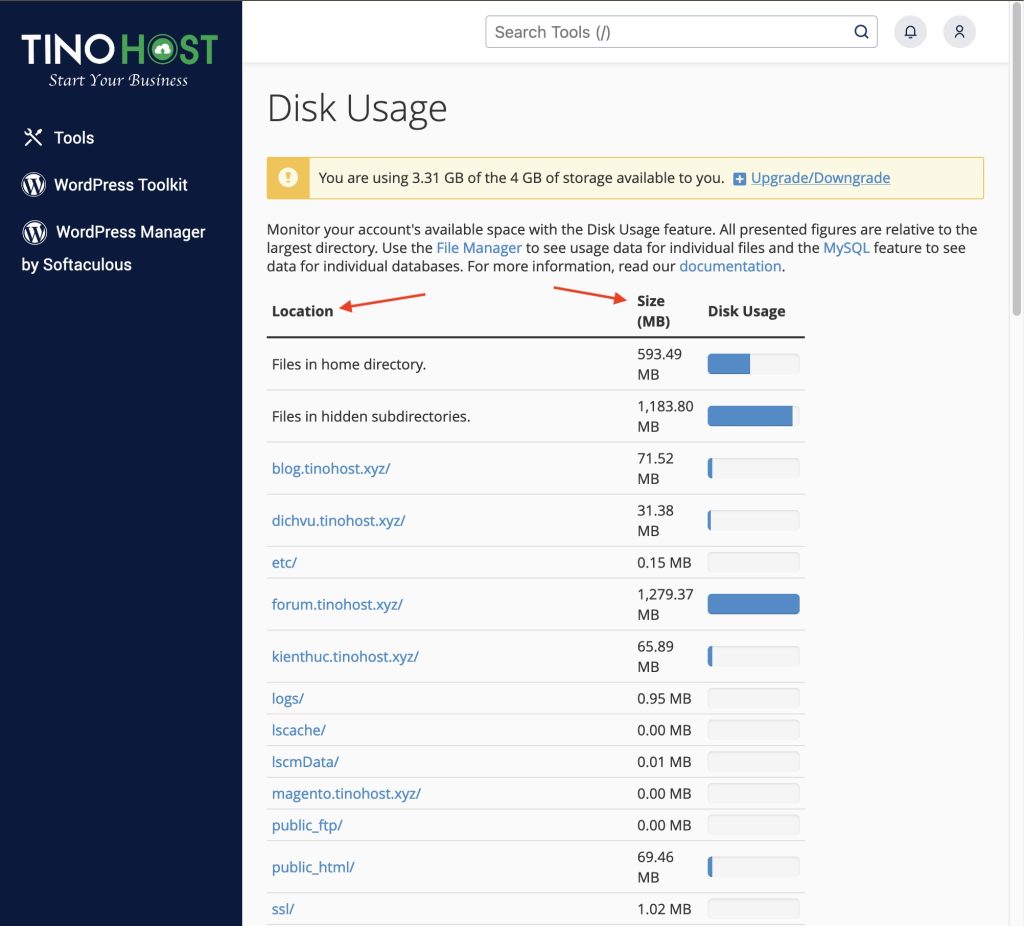Click the blog.tinohost.xyz usage bar
The image size is (1024, 926).
753,468
